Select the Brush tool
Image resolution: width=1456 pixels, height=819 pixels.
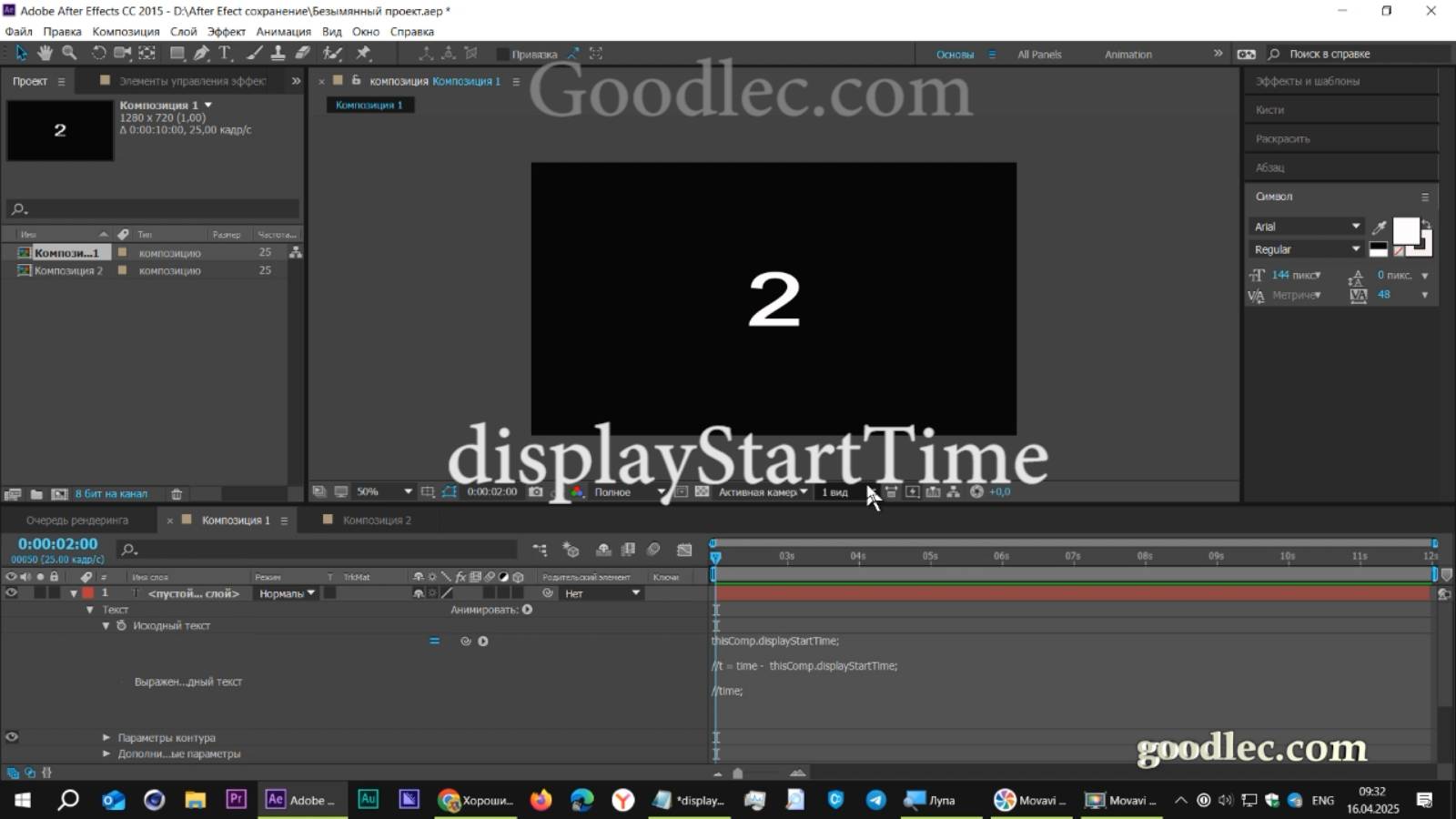click(x=253, y=53)
